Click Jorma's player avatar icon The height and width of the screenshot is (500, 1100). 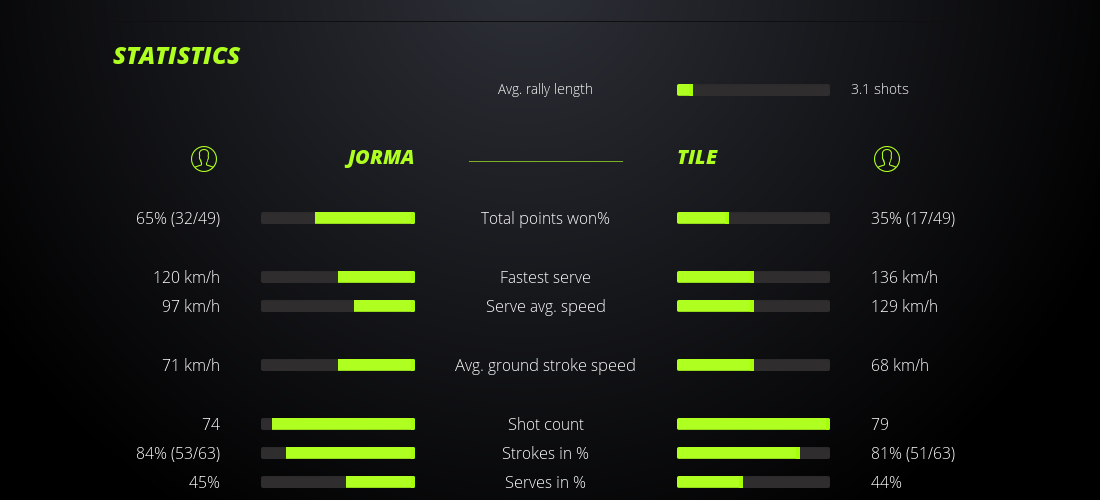click(x=204, y=159)
